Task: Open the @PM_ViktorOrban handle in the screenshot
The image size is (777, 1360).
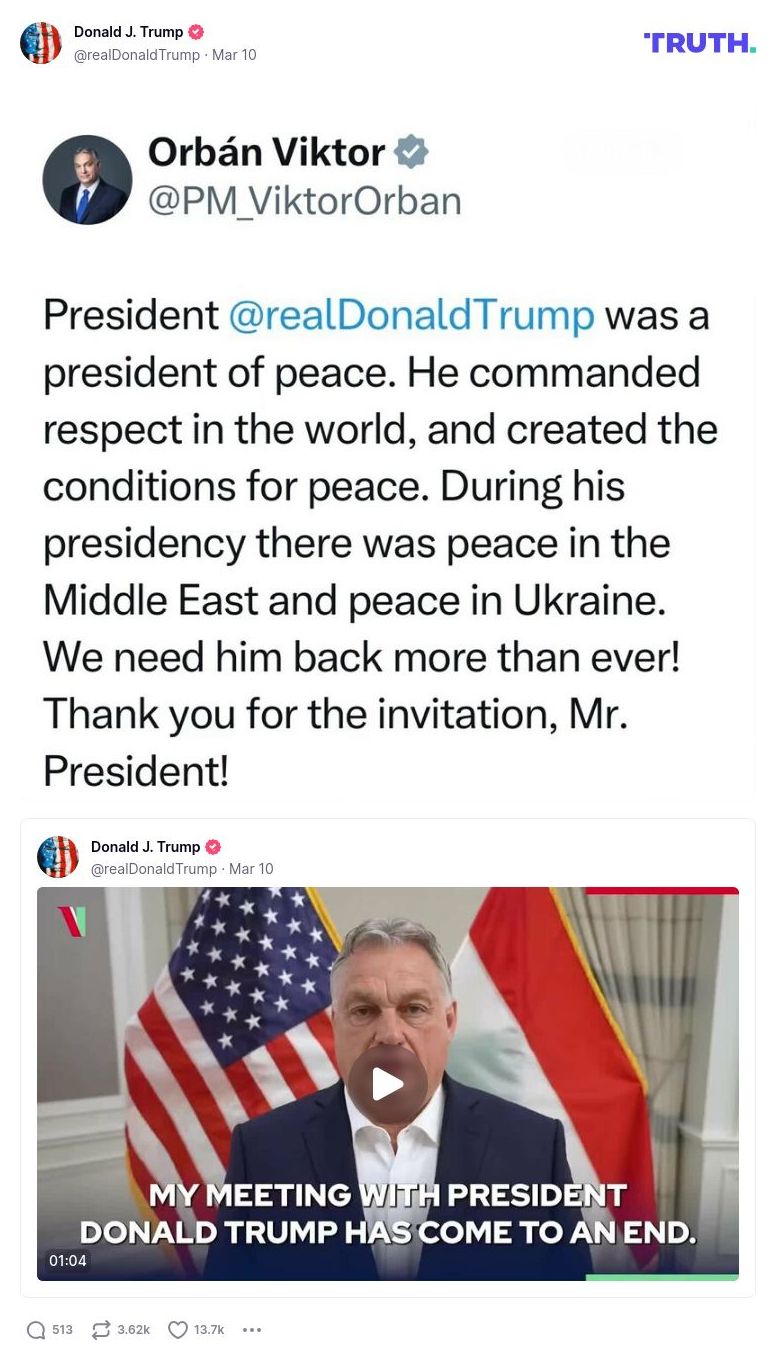Action: pos(306,201)
